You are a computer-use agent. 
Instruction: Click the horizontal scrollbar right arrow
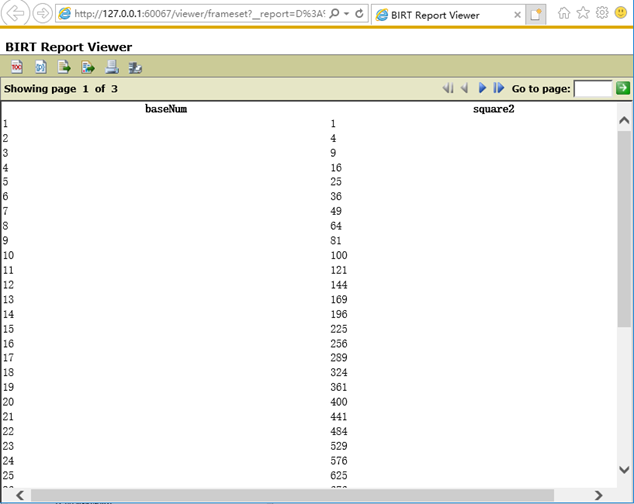coord(599,495)
